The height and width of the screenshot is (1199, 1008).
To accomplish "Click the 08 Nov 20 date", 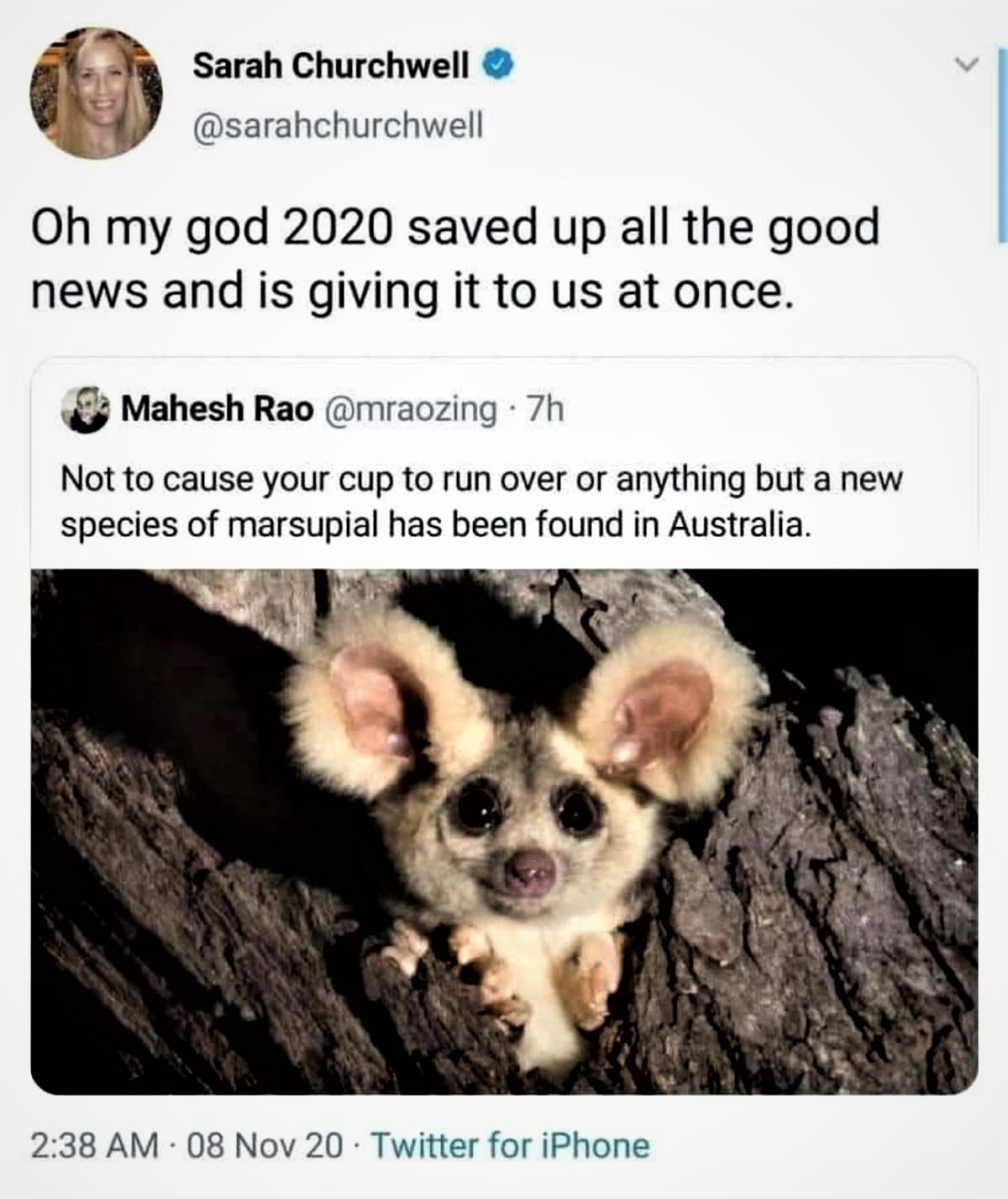I will (x=266, y=1145).
